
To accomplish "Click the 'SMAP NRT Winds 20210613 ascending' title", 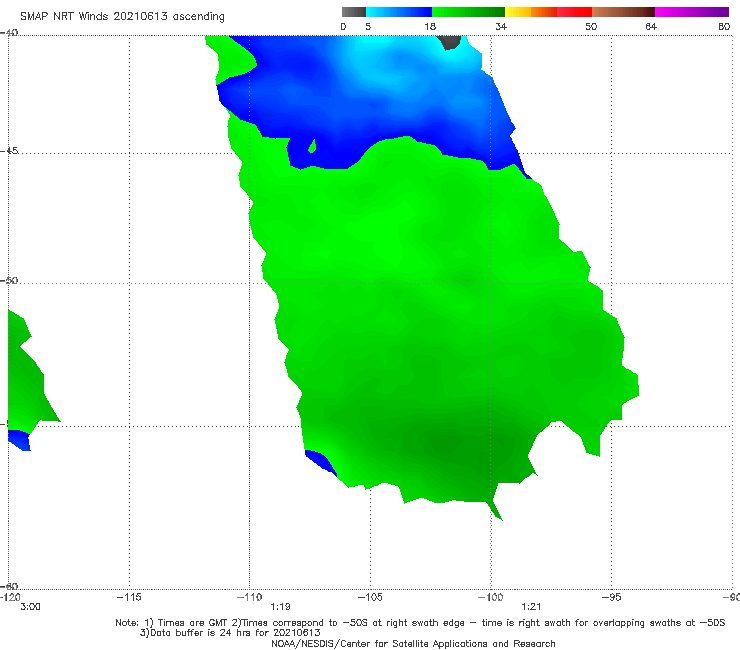I will click(x=122, y=16).
